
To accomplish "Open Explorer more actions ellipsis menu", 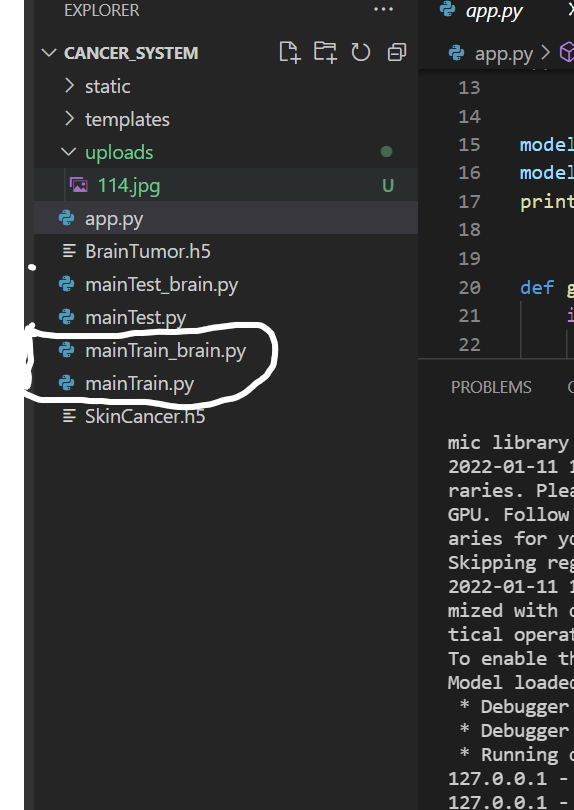I will click(x=383, y=9).
